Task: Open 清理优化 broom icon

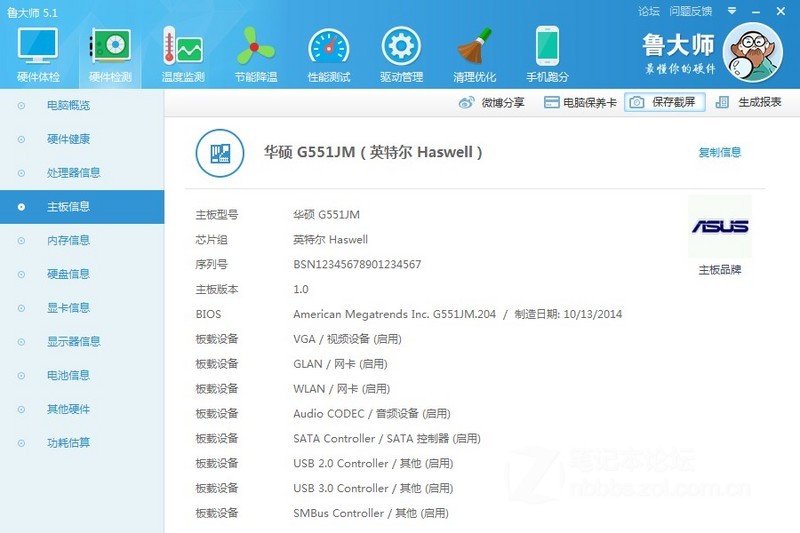Action: [474, 46]
